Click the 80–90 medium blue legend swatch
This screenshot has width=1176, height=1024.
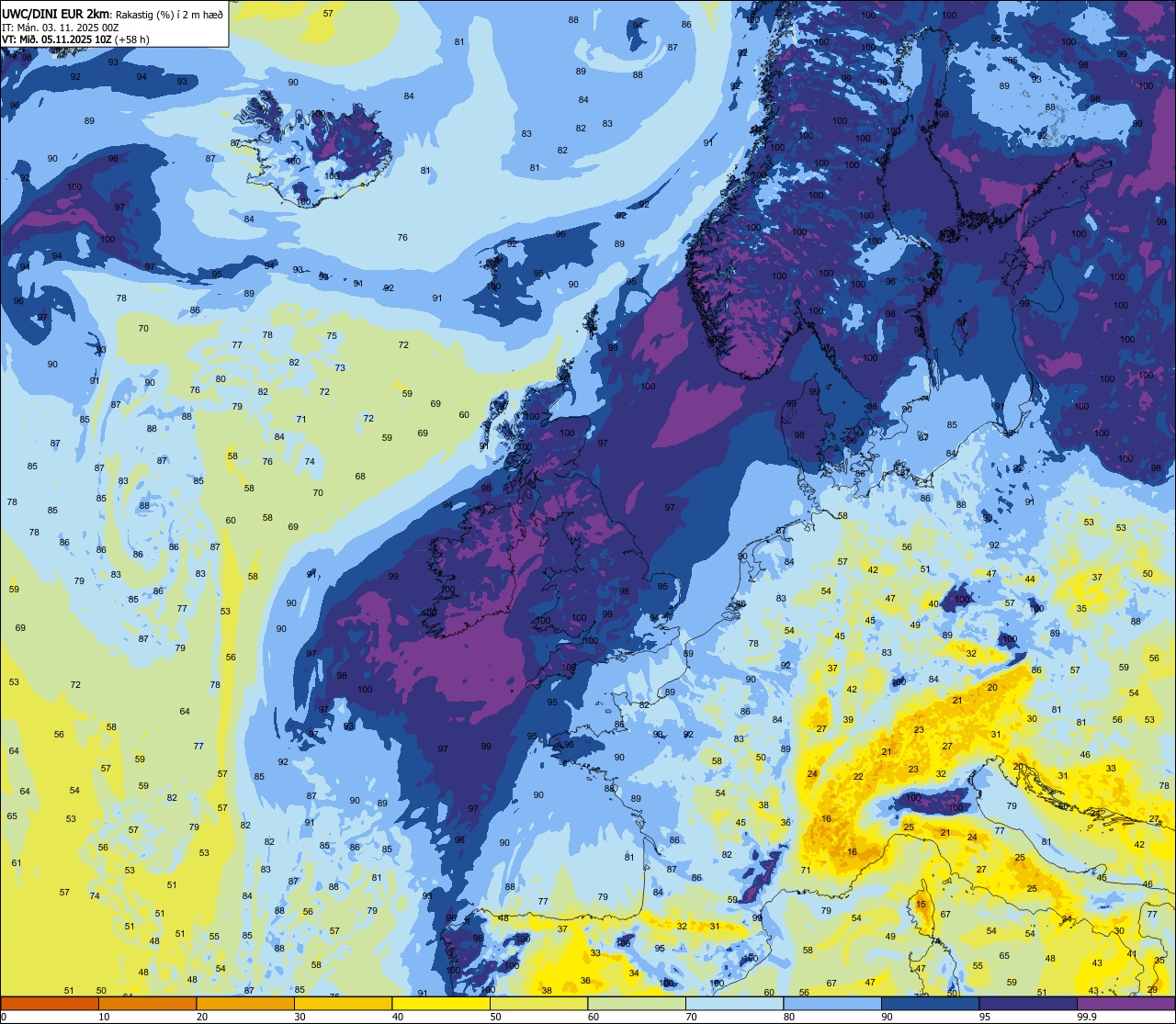(832, 1004)
